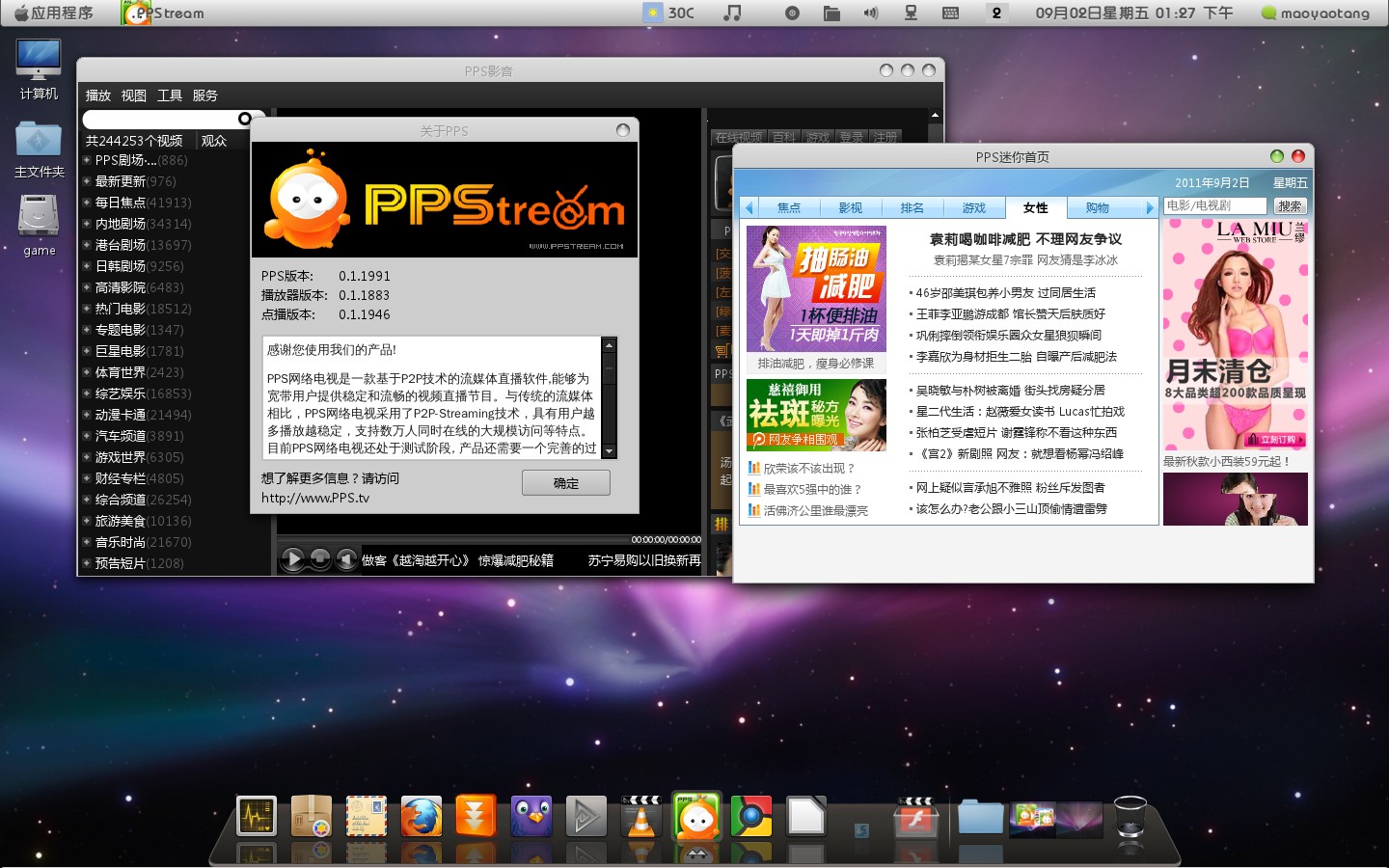Open headline 袁莉喝咖啡减肥 不理网友争议
Image resolution: width=1389 pixels, height=868 pixels.
pos(1025,239)
